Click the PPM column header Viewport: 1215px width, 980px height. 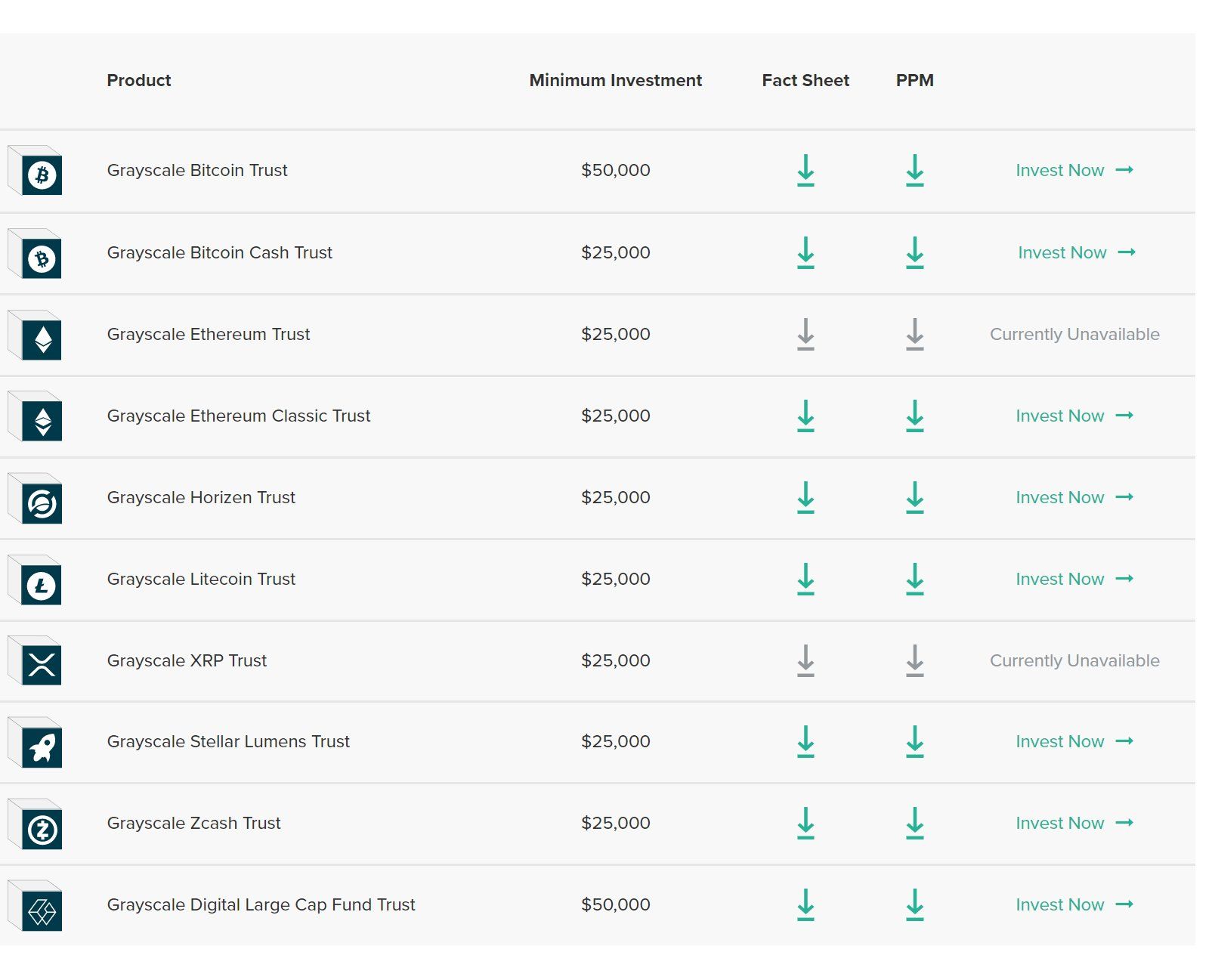pos(914,80)
